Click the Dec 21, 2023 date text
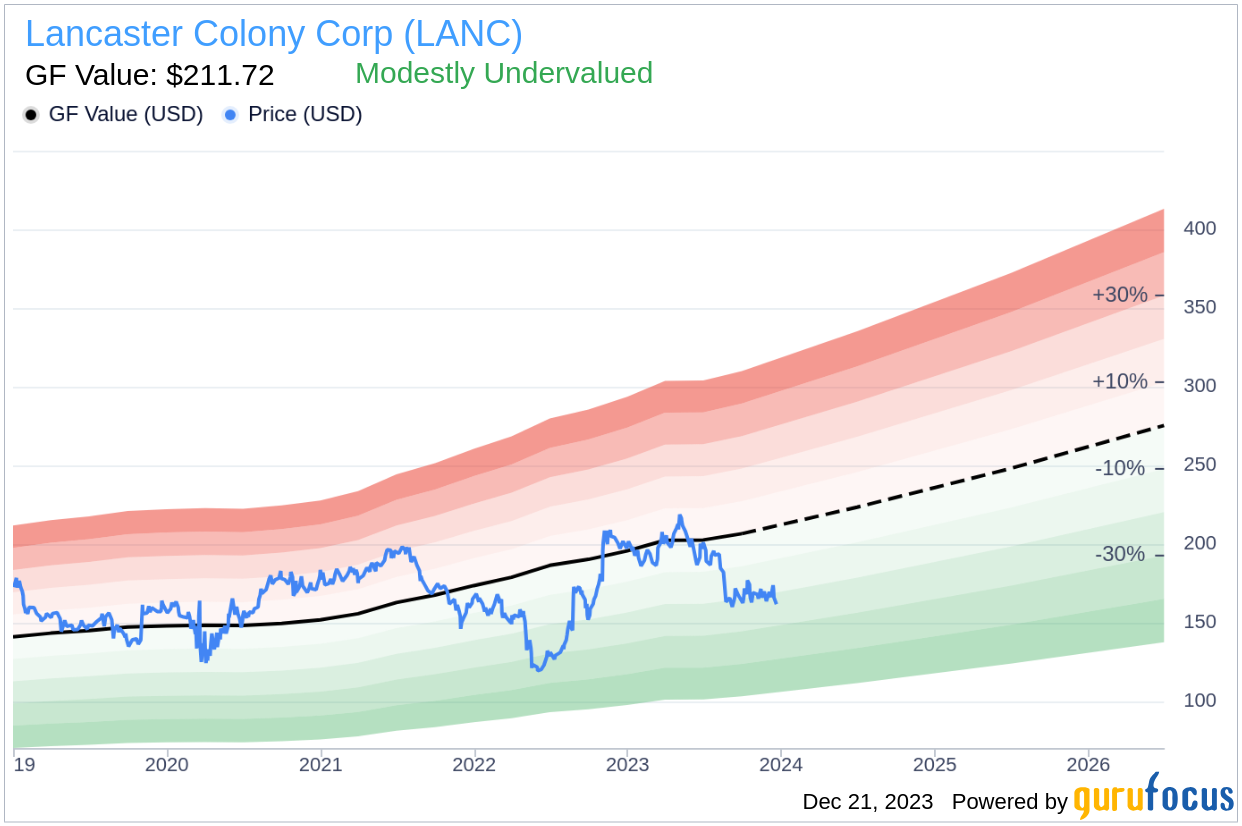The width and height of the screenshot is (1242, 826). 868,802
